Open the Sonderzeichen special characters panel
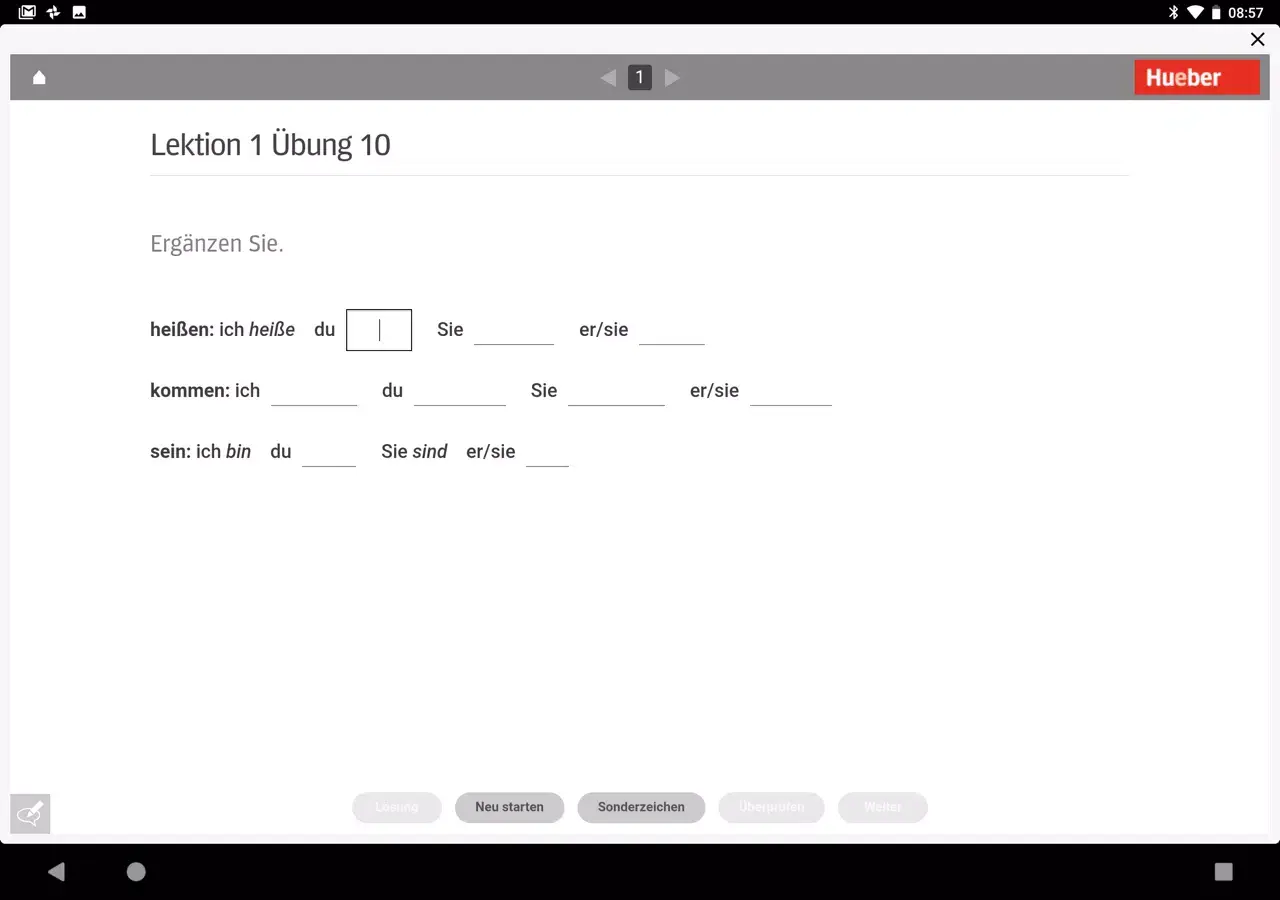The image size is (1280, 900). [x=641, y=807]
